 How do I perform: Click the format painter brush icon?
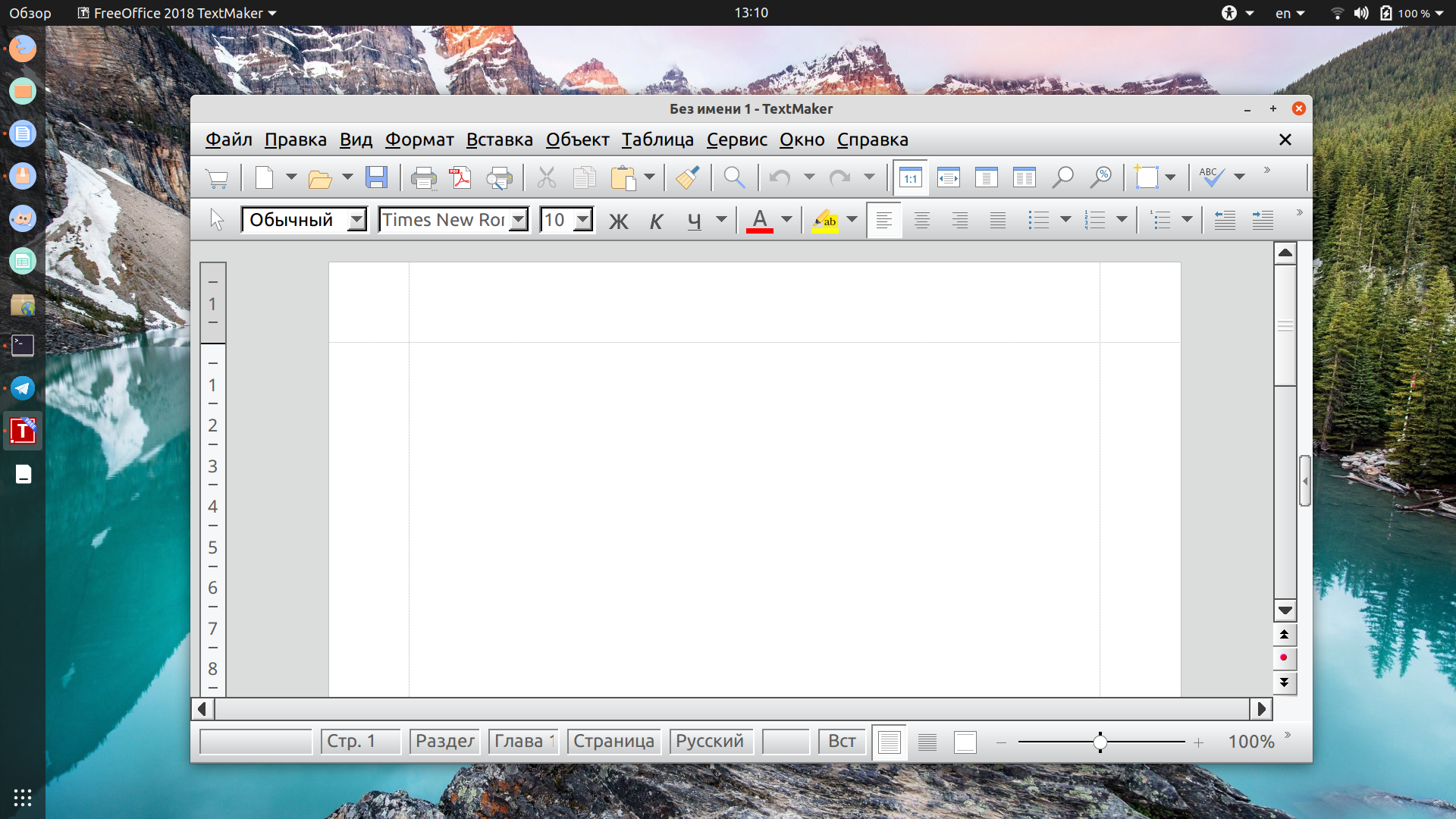(x=688, y=177)
